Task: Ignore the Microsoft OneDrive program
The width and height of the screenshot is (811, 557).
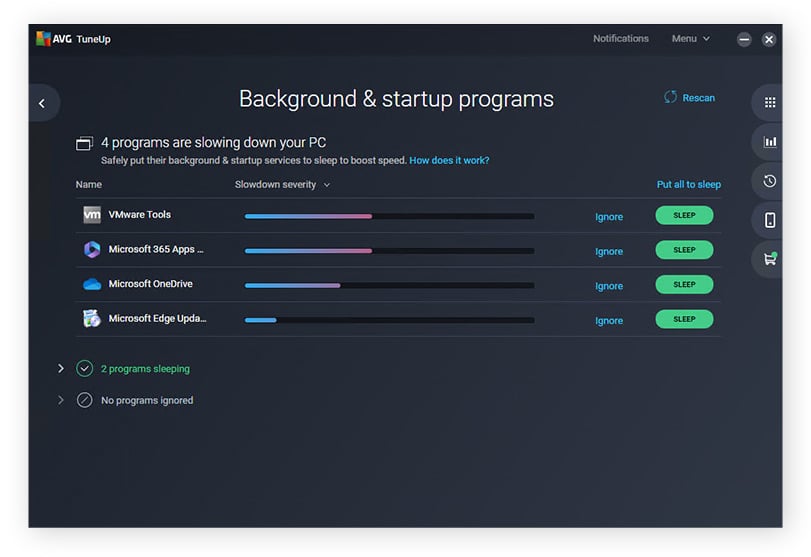Action: (608, 286)
